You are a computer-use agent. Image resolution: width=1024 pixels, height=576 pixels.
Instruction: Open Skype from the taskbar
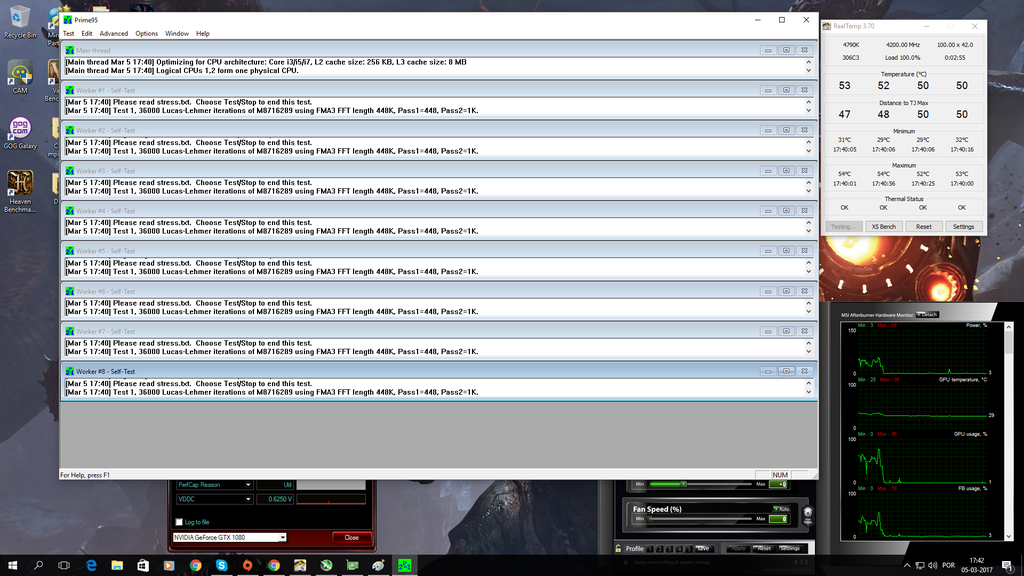[221, 565]
